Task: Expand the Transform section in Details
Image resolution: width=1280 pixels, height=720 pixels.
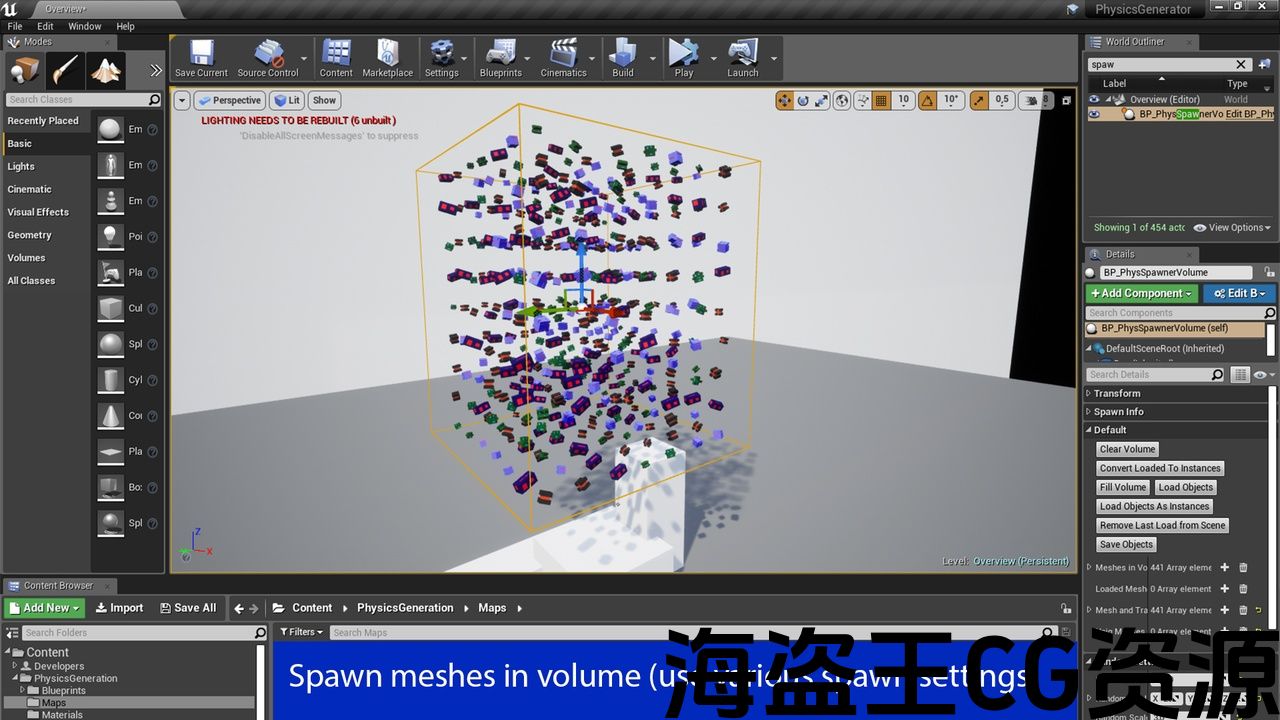Action: coord(1116,393)
